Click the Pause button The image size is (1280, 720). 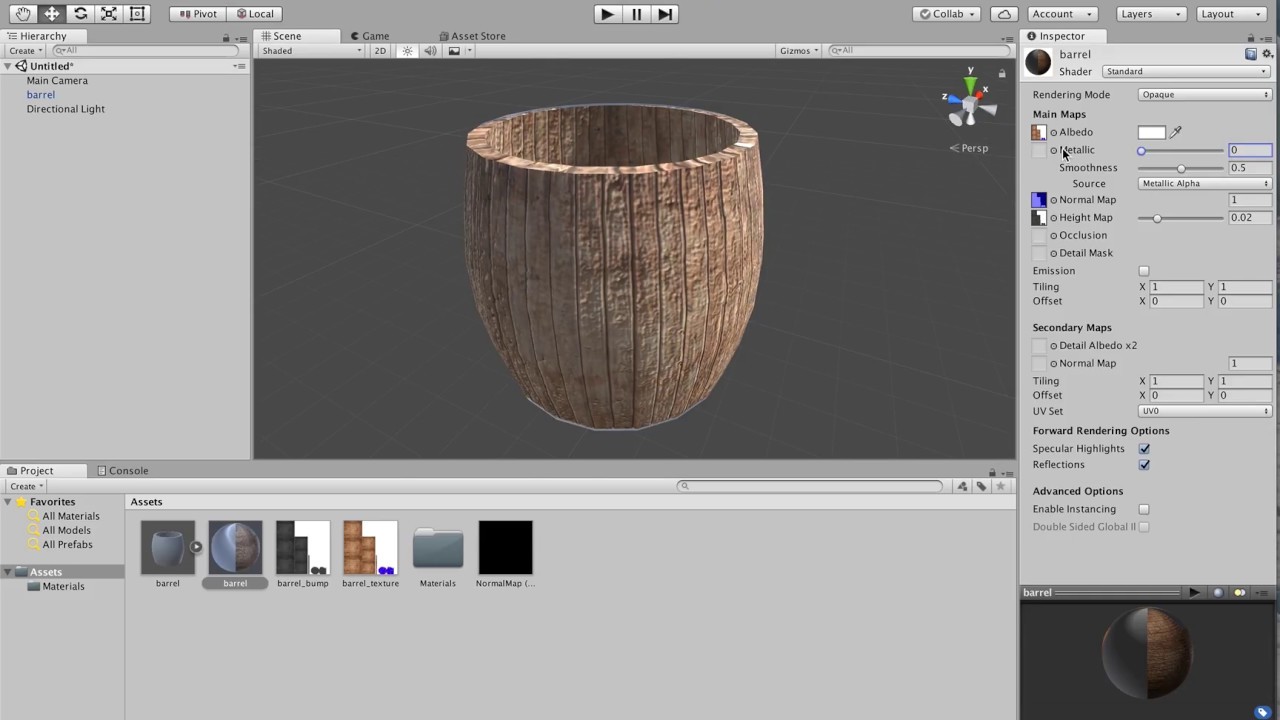(x=636, y=14)
